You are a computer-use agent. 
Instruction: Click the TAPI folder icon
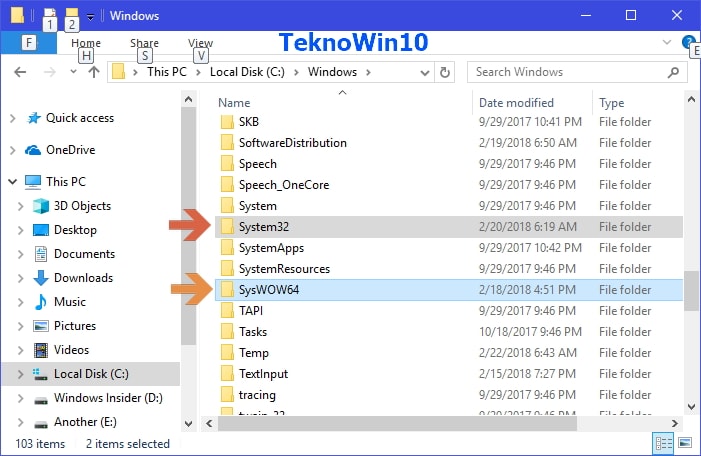(227, 311)
